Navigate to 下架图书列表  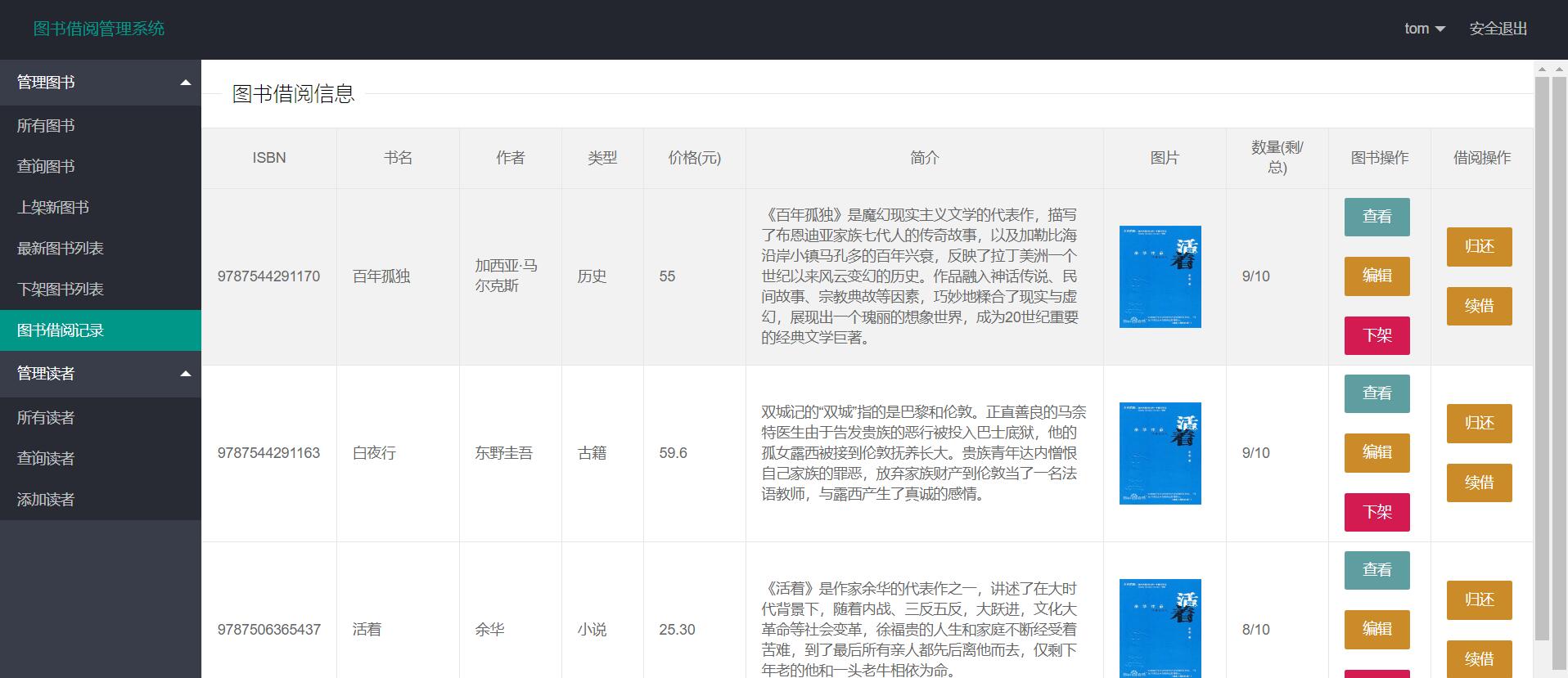(101, 290)
